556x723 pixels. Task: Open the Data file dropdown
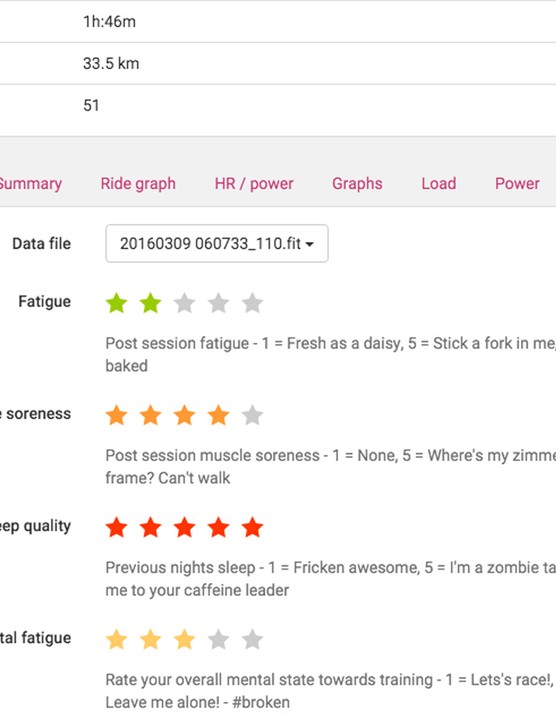click(x=217, y=243)
